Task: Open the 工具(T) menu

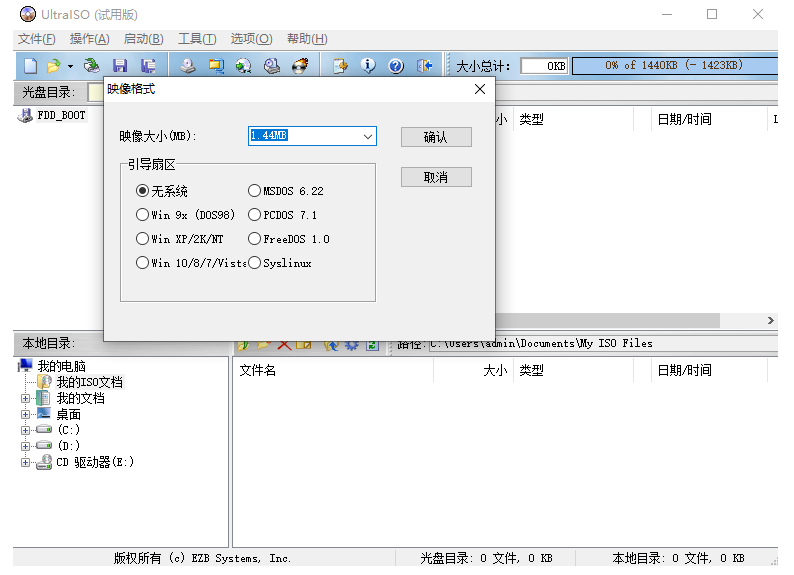Action: pyautogui.click(x=197, y=39)
